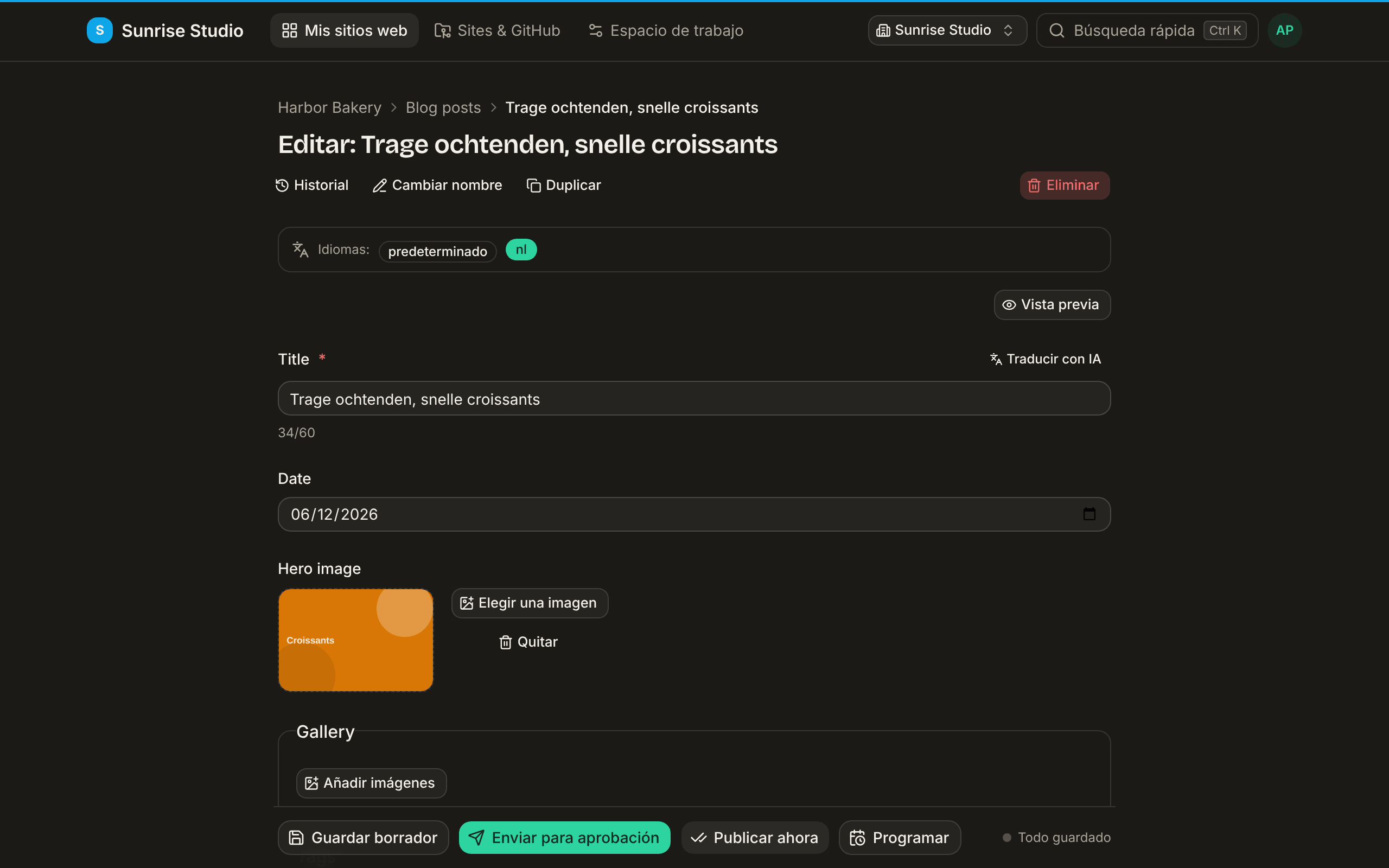Select the predeterminado language pill

[x=437, y=251]
